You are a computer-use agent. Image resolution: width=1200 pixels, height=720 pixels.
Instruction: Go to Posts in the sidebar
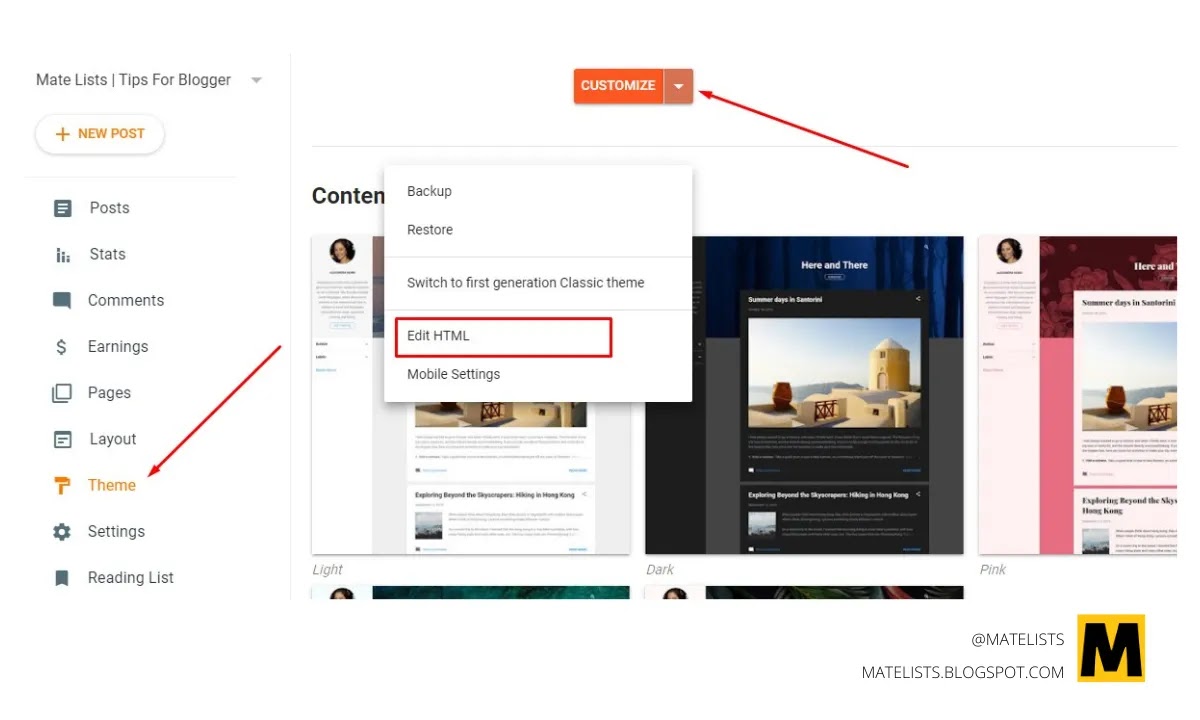point(110,208)
